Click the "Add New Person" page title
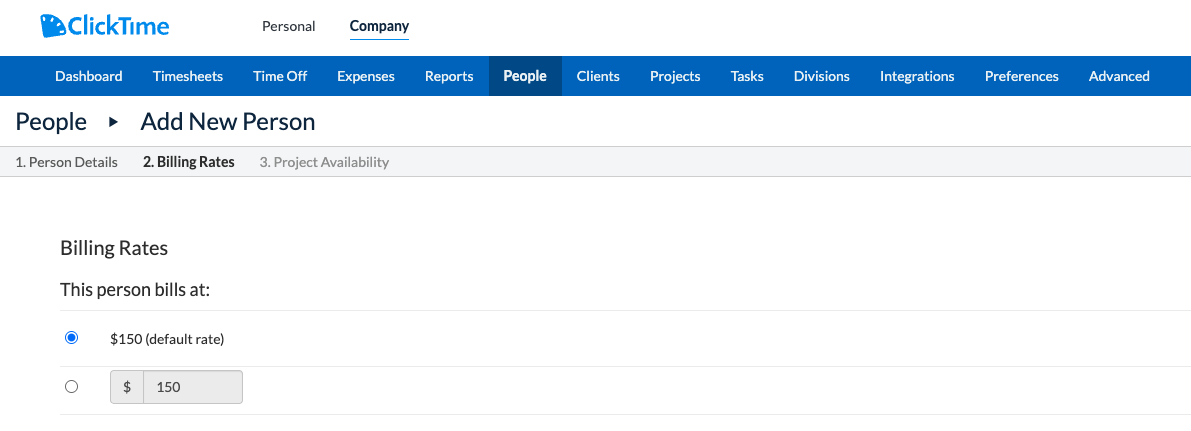Screen dimensions: 1191x431 228,122
